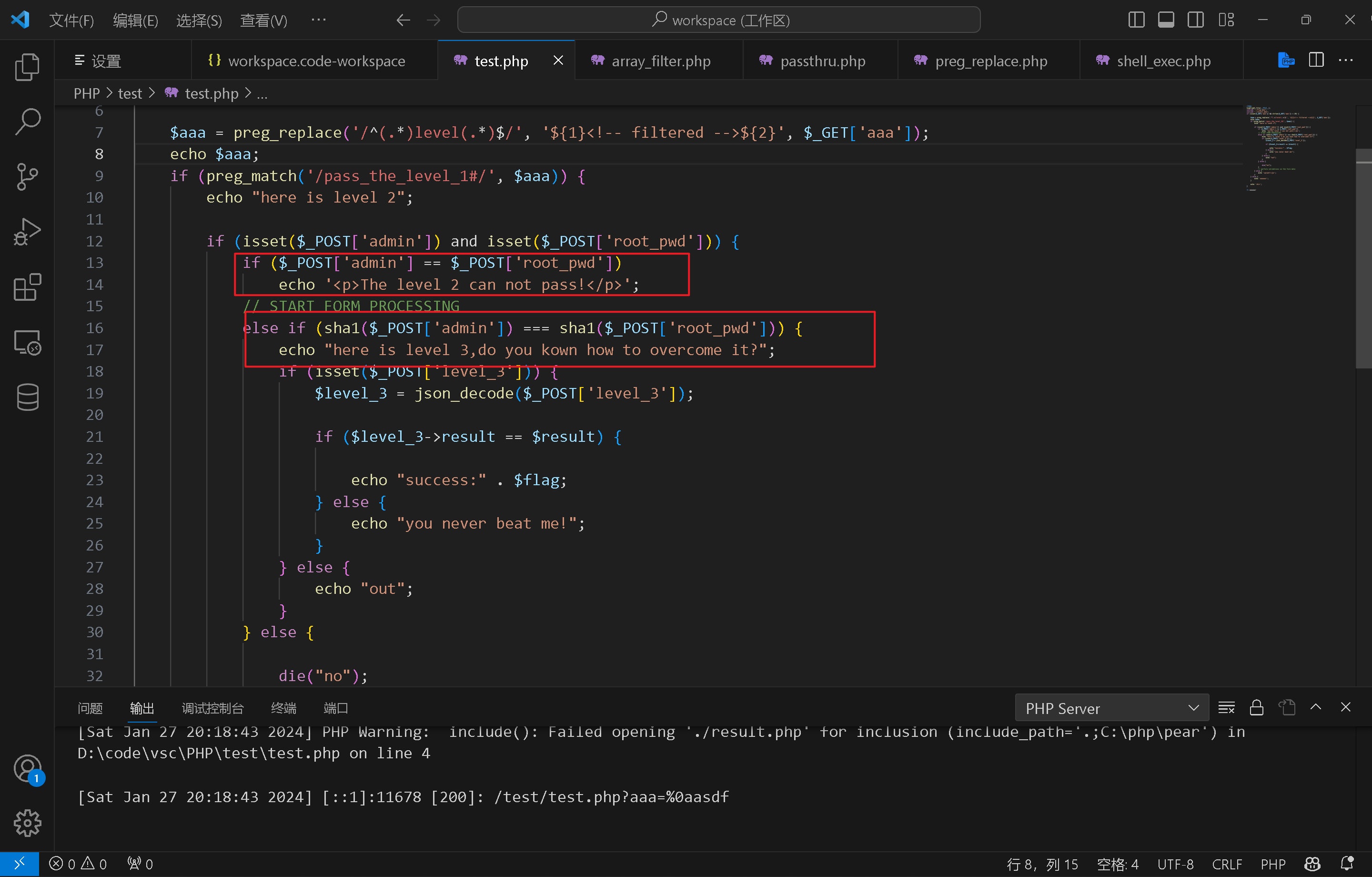Open the Explorer view in activity bar
Image resolution: width=1372 pixels, height=877 pixels.
pos(27,67)
